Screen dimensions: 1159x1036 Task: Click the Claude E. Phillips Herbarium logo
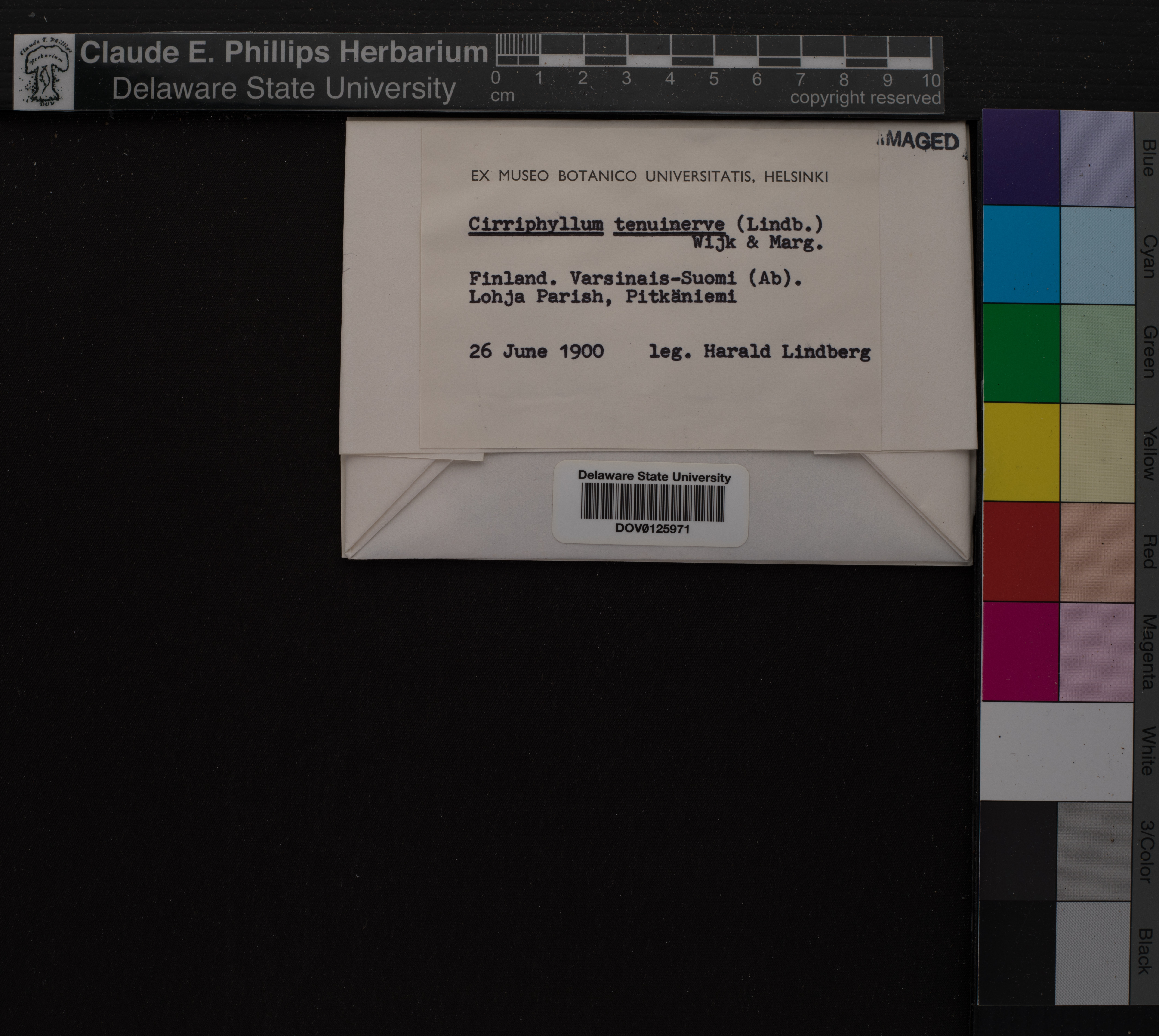(44, 71)
